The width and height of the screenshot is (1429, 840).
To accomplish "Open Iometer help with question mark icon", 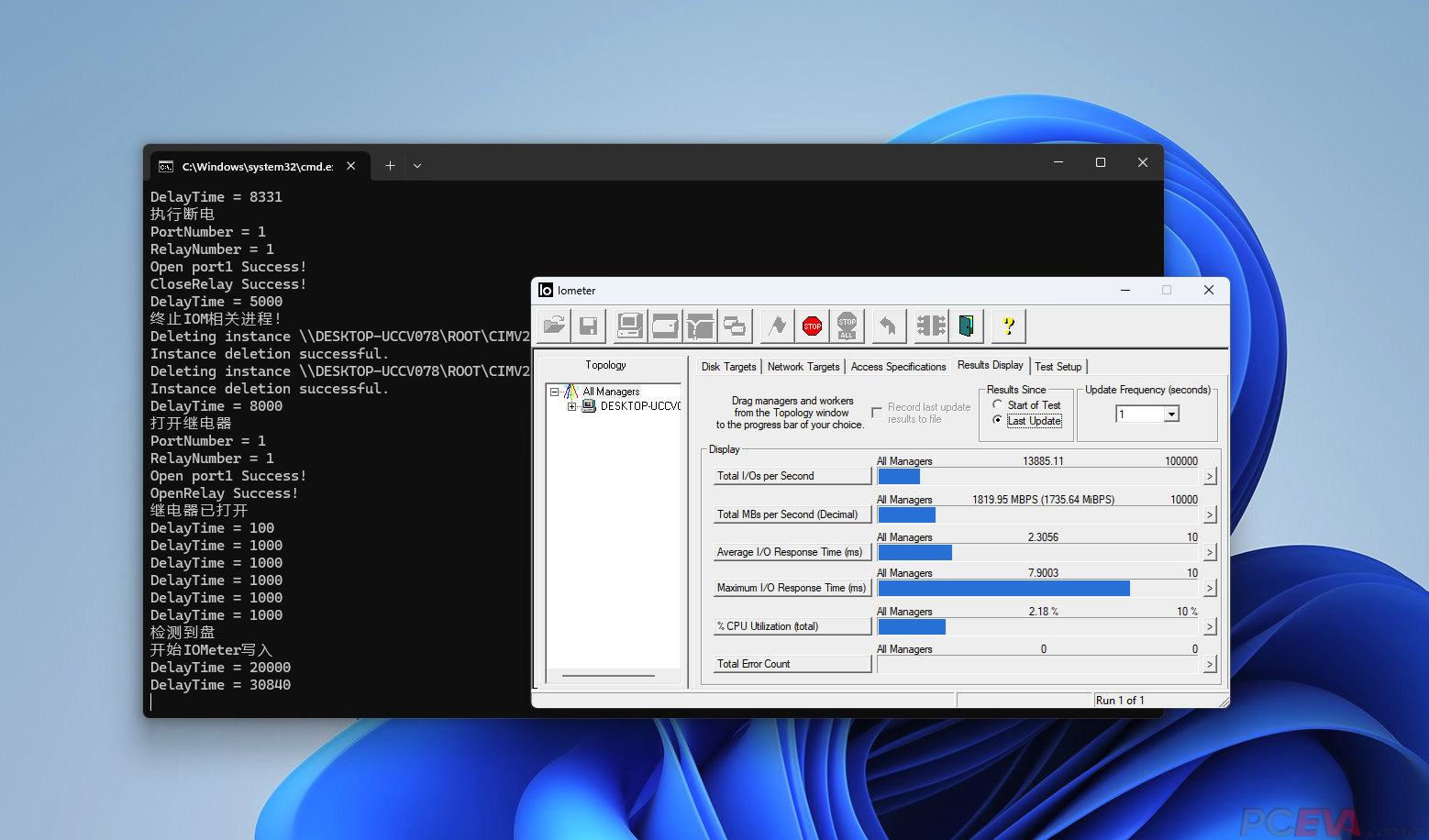I will click(1008, 326).
